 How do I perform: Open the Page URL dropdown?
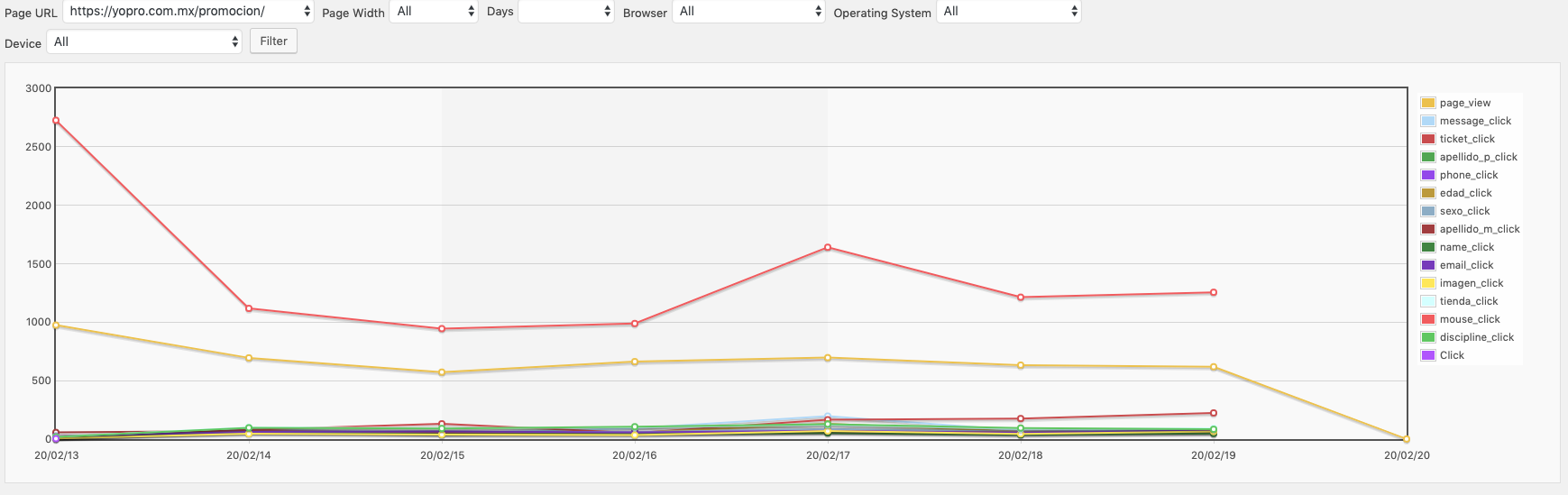point(188,12)
